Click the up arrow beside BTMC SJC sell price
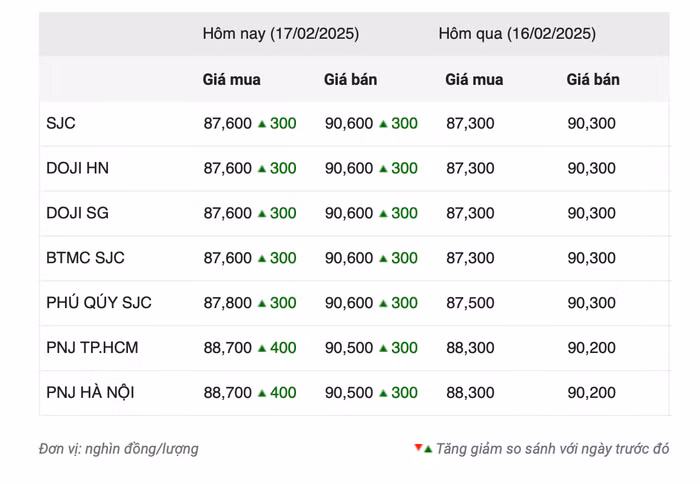The image size is (700, 484). 383,258
